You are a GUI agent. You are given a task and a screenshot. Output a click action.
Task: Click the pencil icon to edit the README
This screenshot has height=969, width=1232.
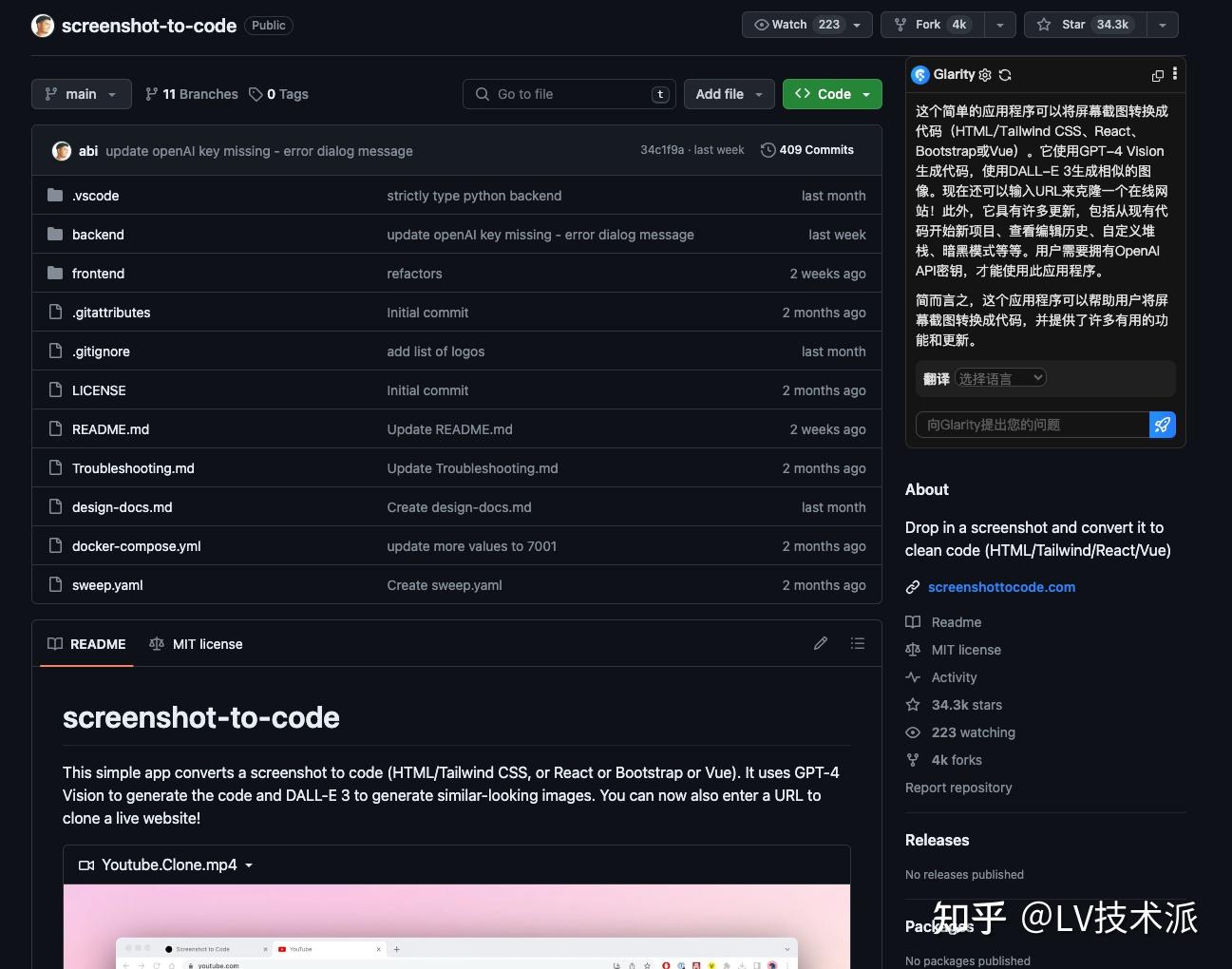click(x=820, y=643)
